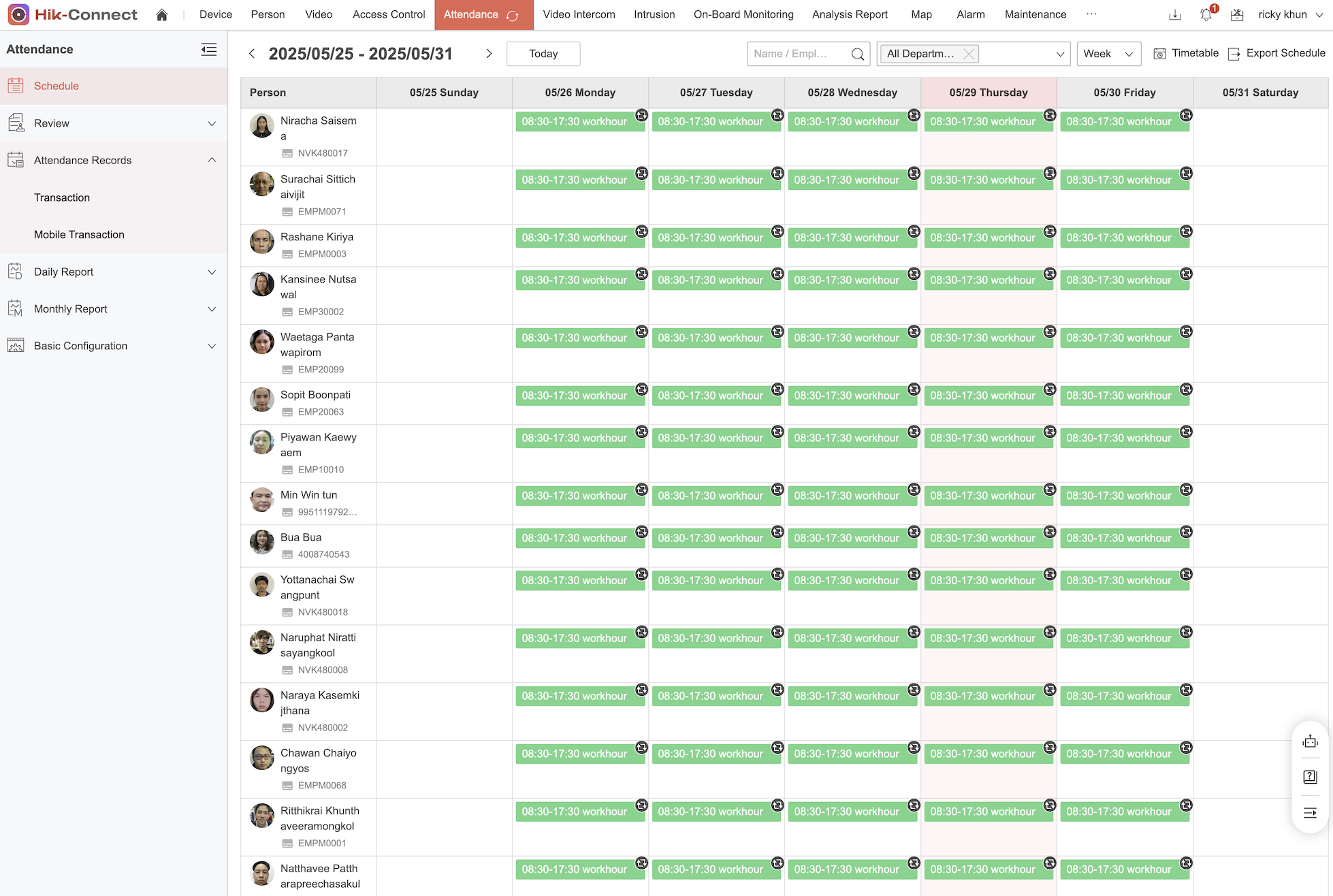Screen dimensions: 1333x896
Task: Go to the next week arrow
Action: pos(489,54)
